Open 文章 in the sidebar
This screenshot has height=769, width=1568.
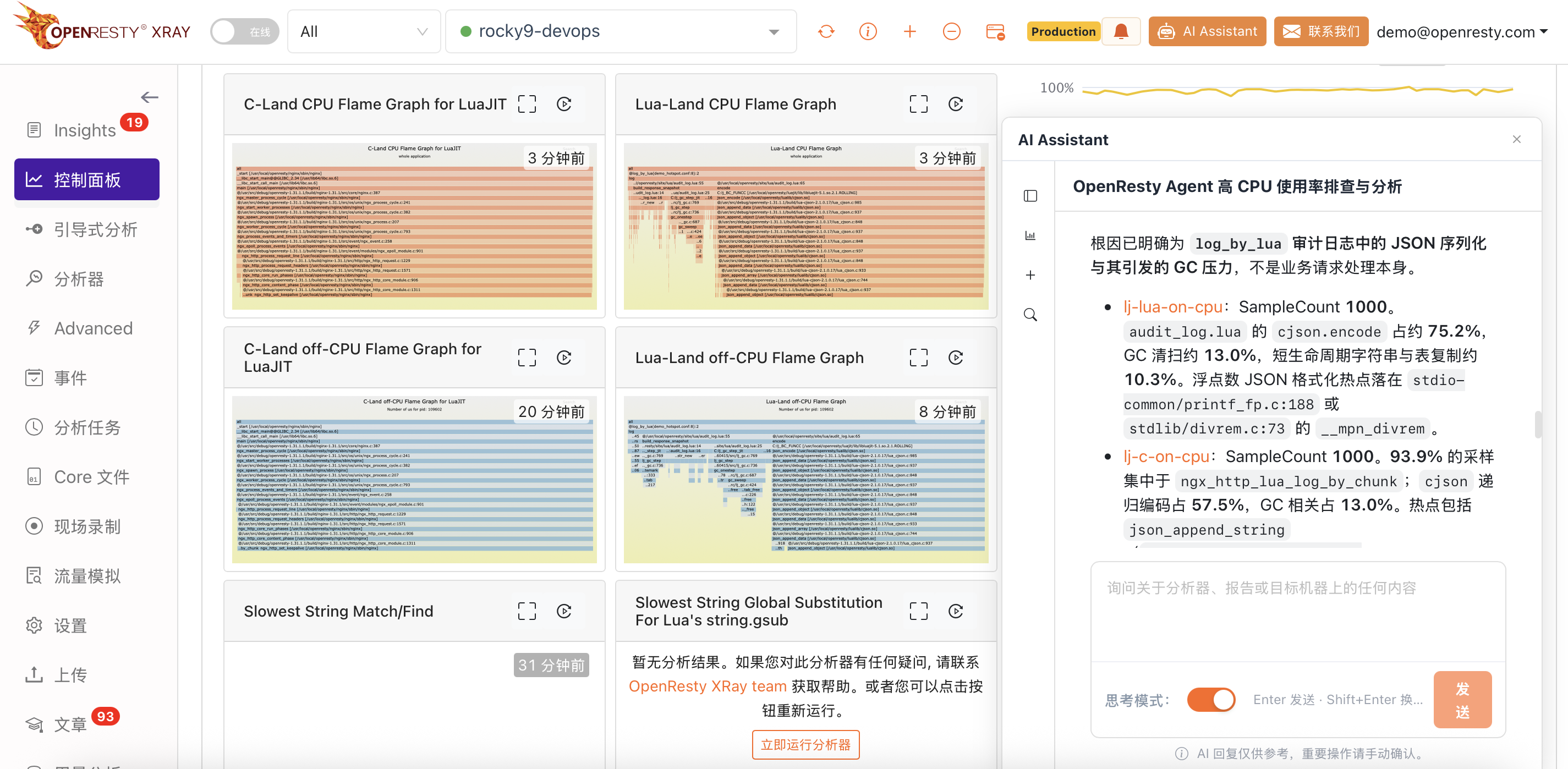click(86, 724)
